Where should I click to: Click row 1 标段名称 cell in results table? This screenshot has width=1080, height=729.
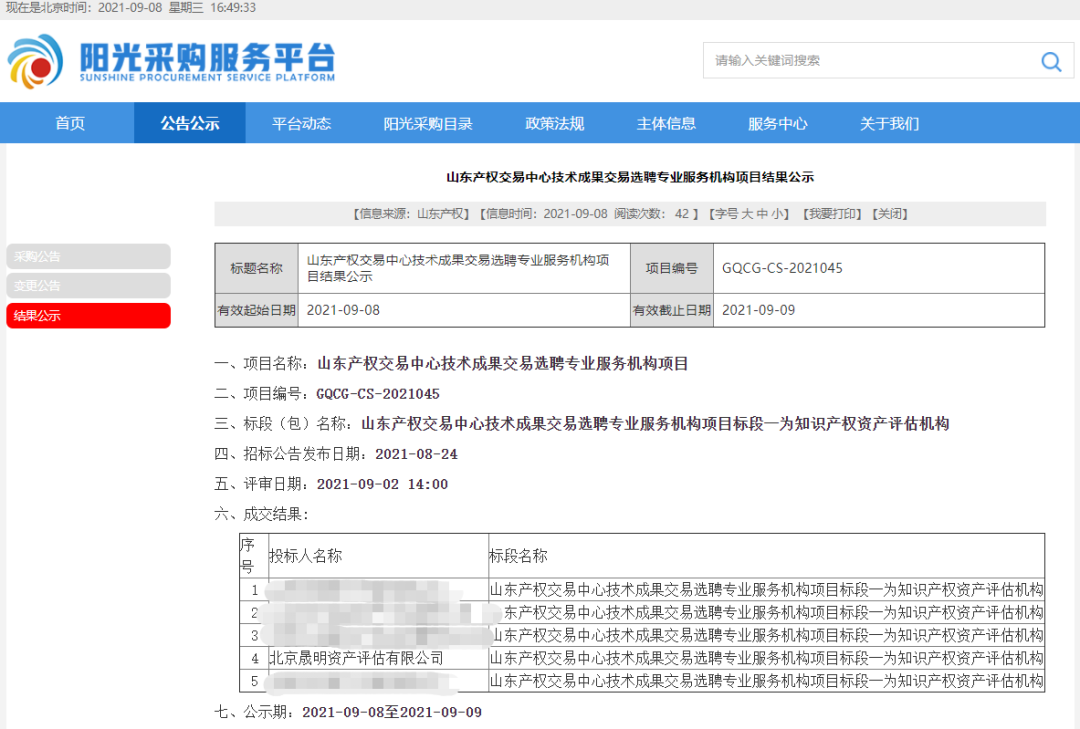[x=767, y=589]
